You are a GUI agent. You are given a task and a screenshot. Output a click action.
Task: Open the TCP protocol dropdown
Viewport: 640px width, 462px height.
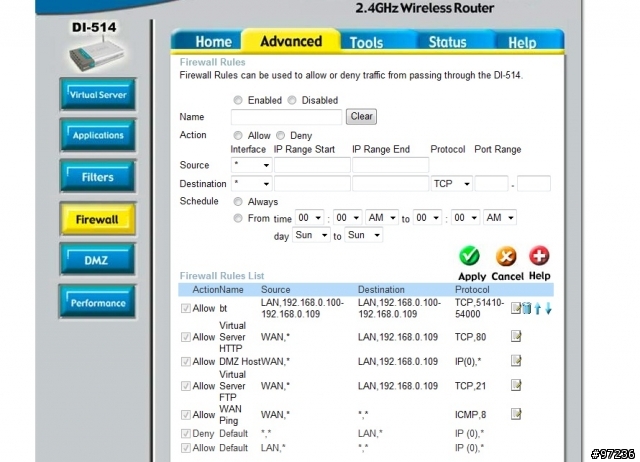click(x=451, y=184)
